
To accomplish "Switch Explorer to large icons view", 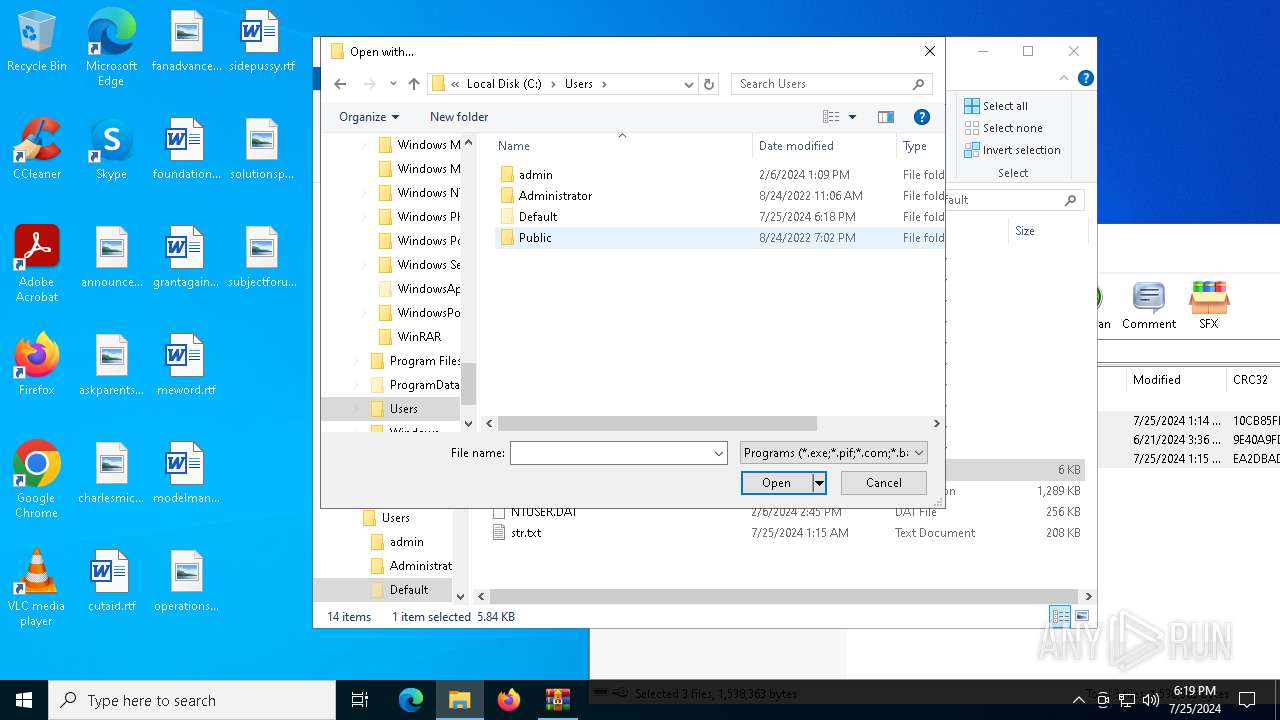I will (x=1081, y=616).
